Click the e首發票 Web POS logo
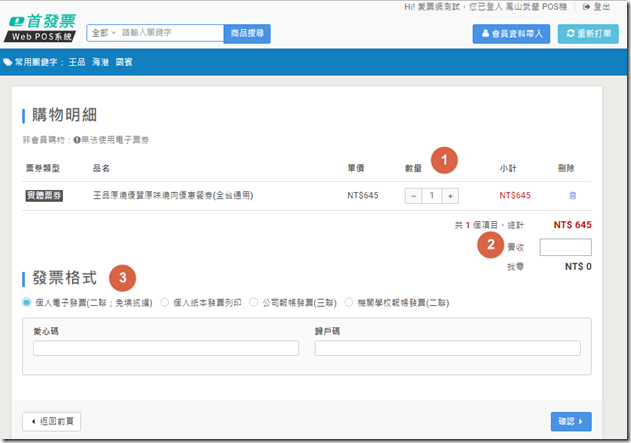Image resolution: width=631 pixels, height=443 pixels. (x=40, y=28)
